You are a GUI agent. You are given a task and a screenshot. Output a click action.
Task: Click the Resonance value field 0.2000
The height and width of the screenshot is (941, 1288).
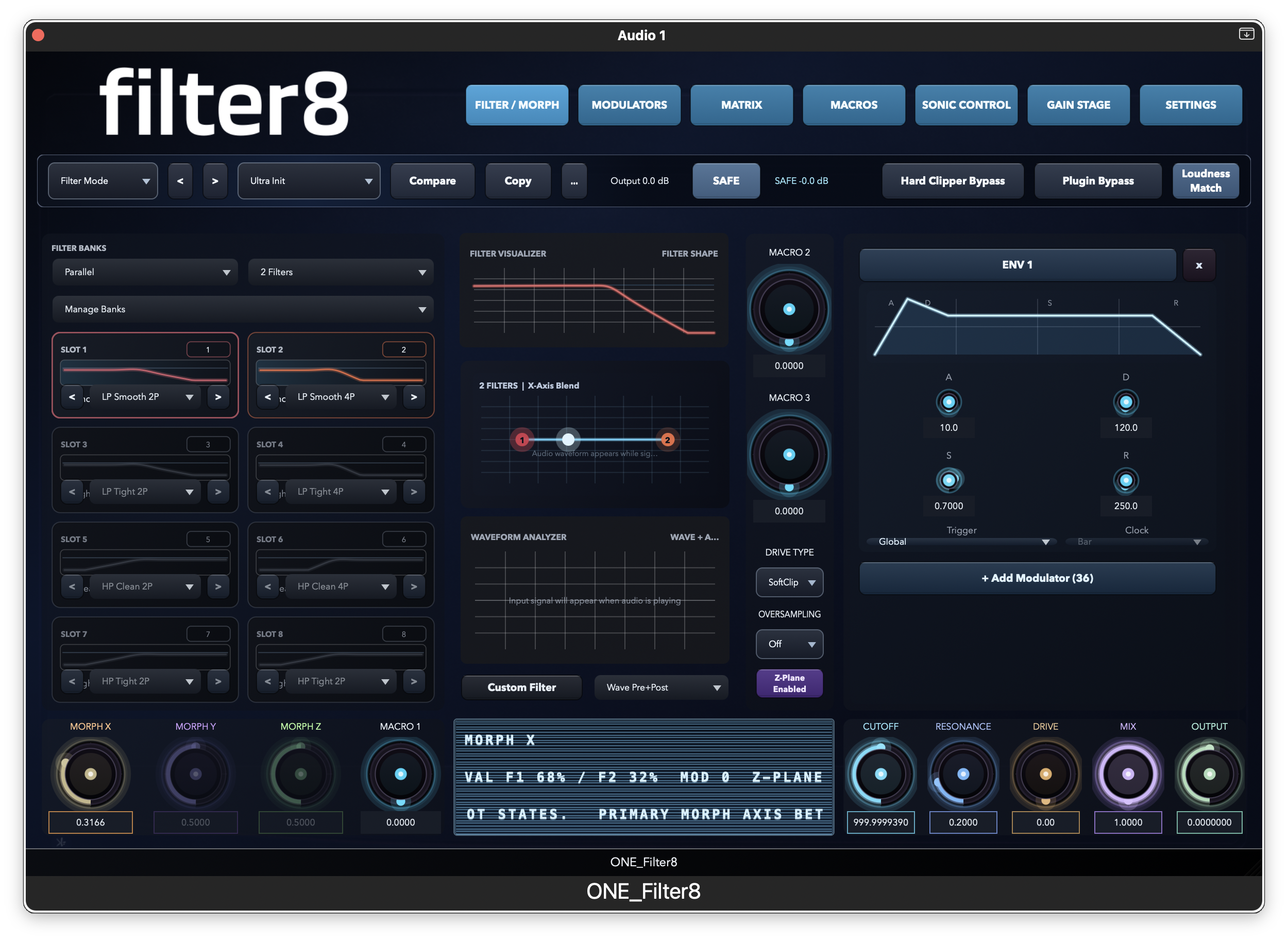point(962,822)
